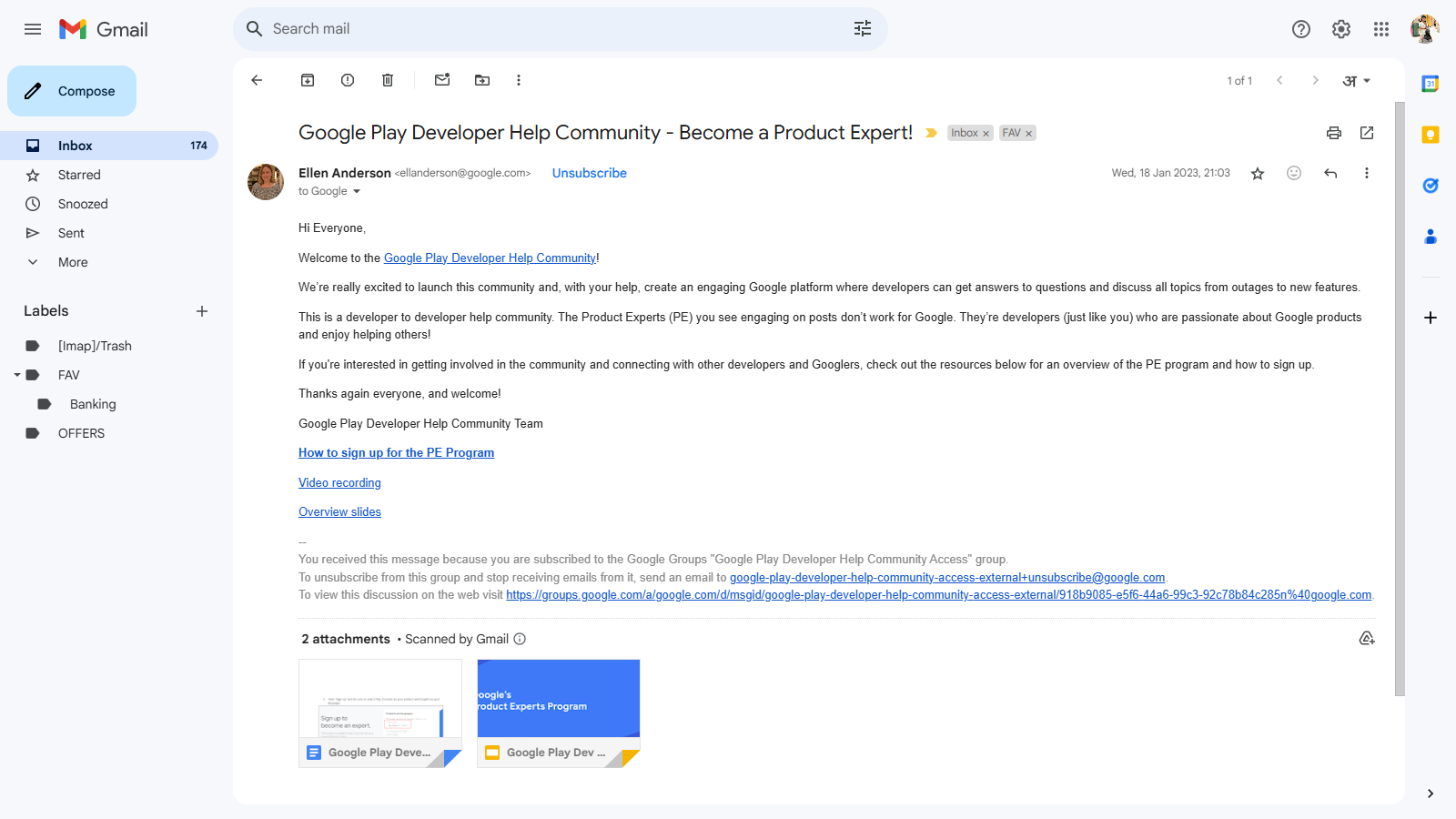Open the Sent folder
The width and height of the screenshot is (1456, 819).
[109, 233]
